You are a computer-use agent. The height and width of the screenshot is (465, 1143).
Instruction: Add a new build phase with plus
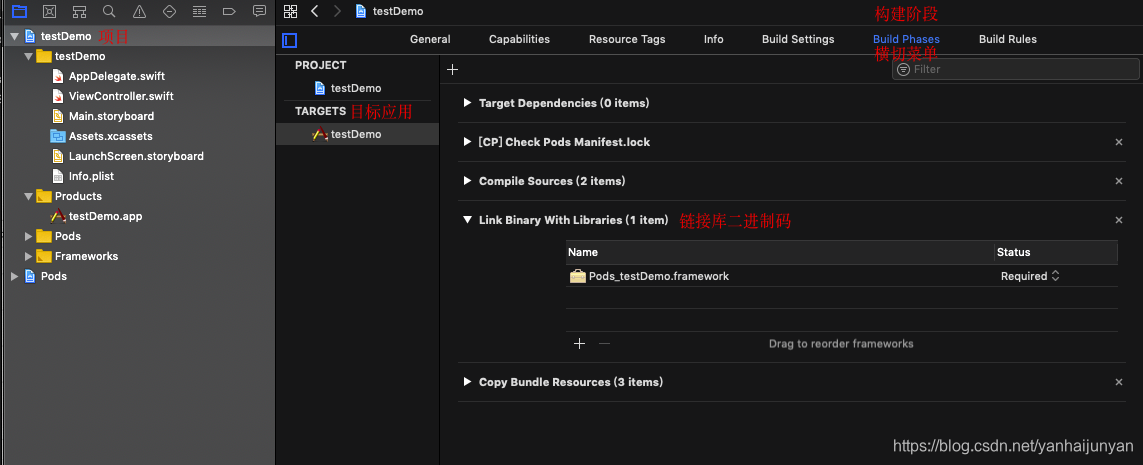point(453,69)
